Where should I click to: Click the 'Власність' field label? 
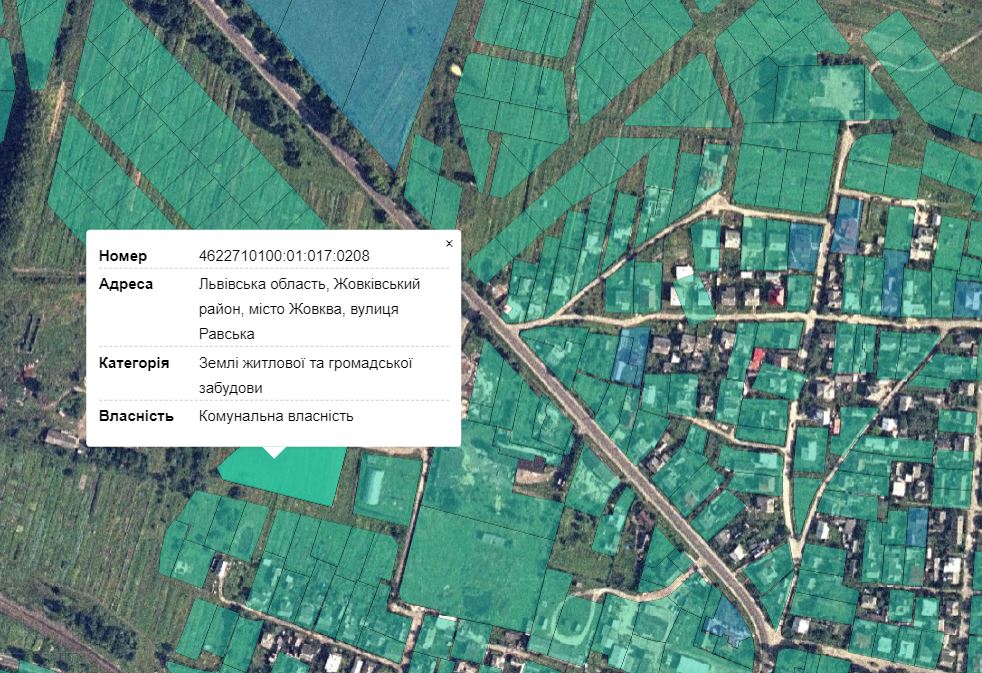point(136,416)
